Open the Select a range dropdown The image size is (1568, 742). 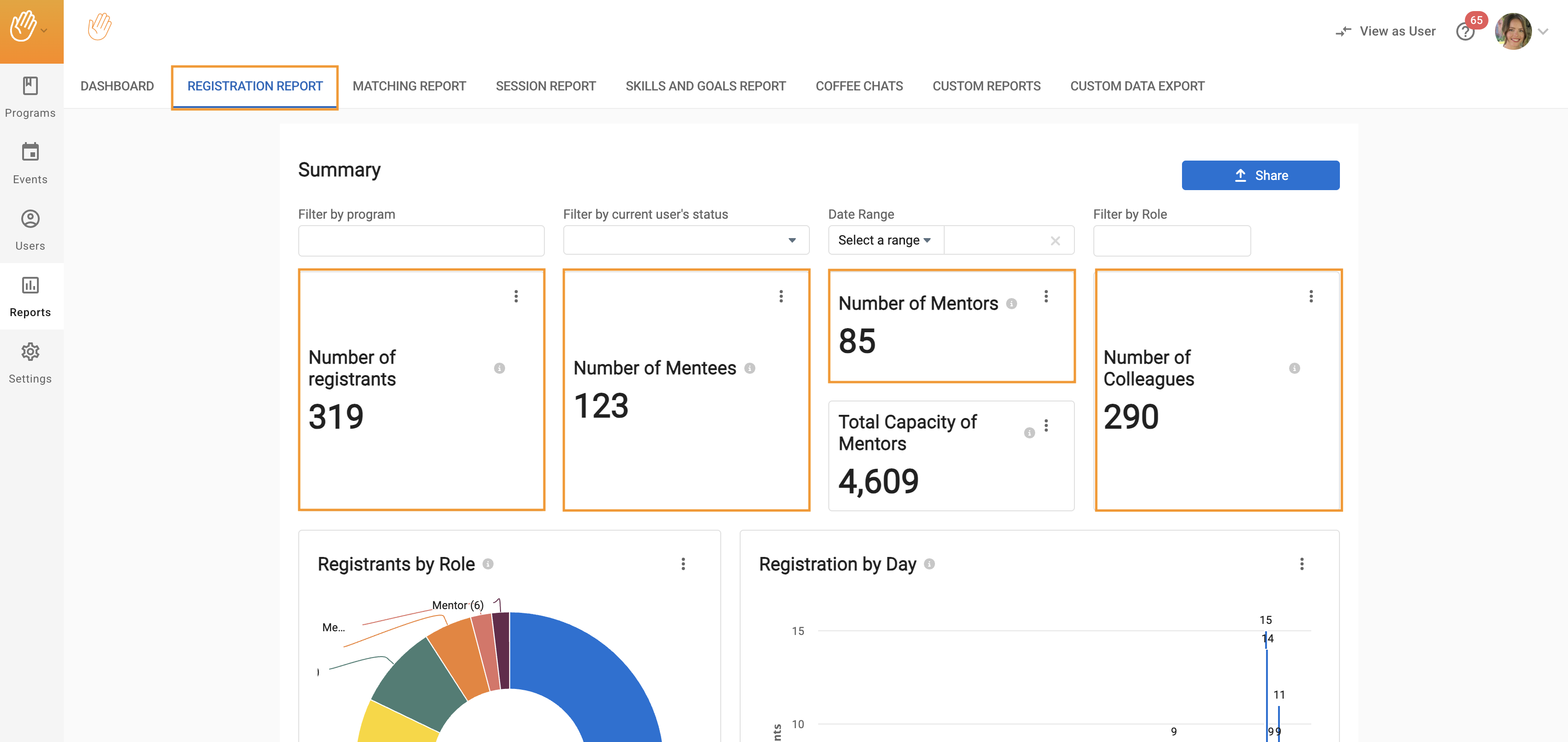[885, 240]
